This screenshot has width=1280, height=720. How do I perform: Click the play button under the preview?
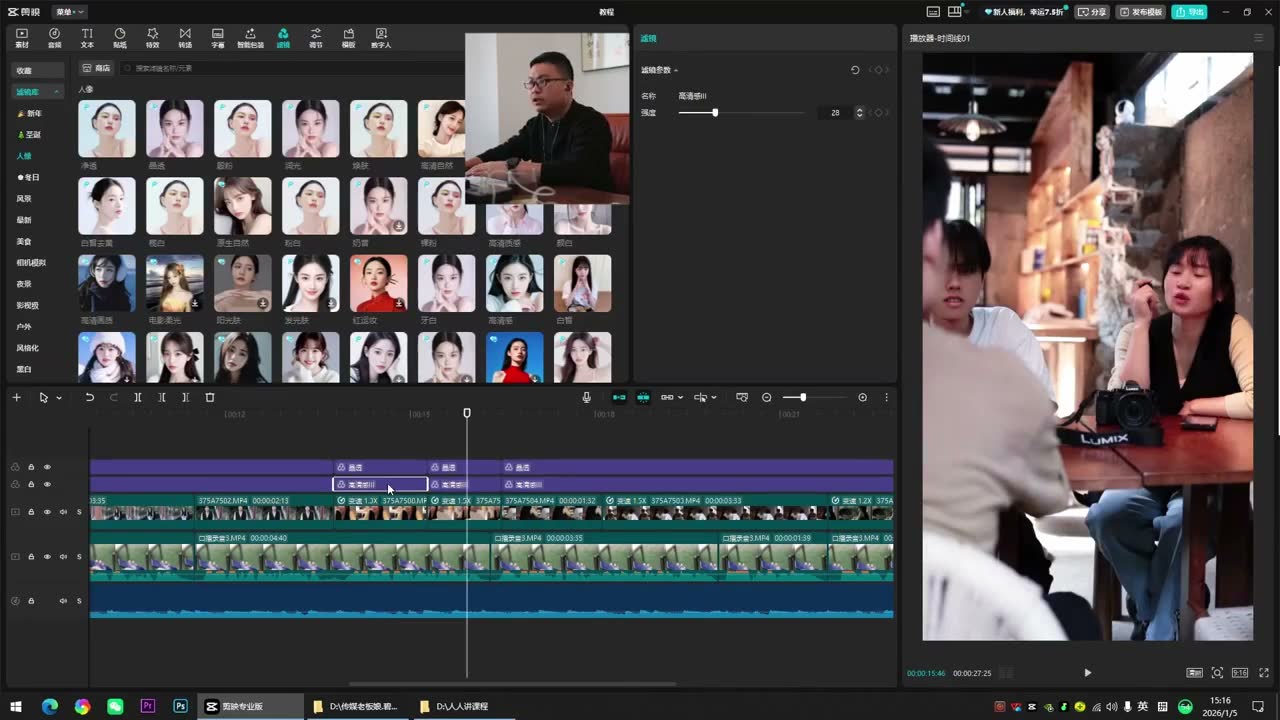click(1087, 673)
